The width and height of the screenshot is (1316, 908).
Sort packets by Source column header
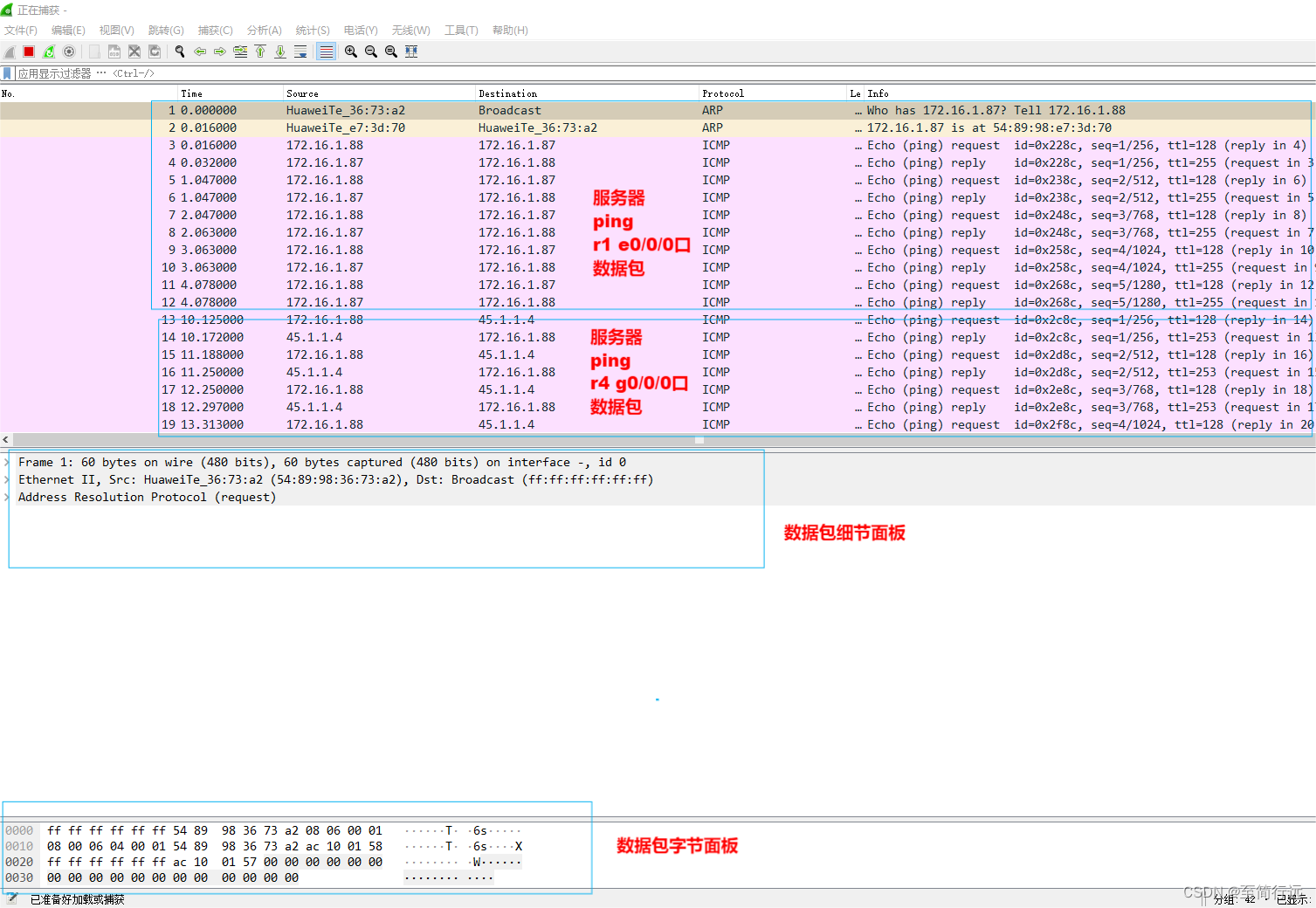380,93
